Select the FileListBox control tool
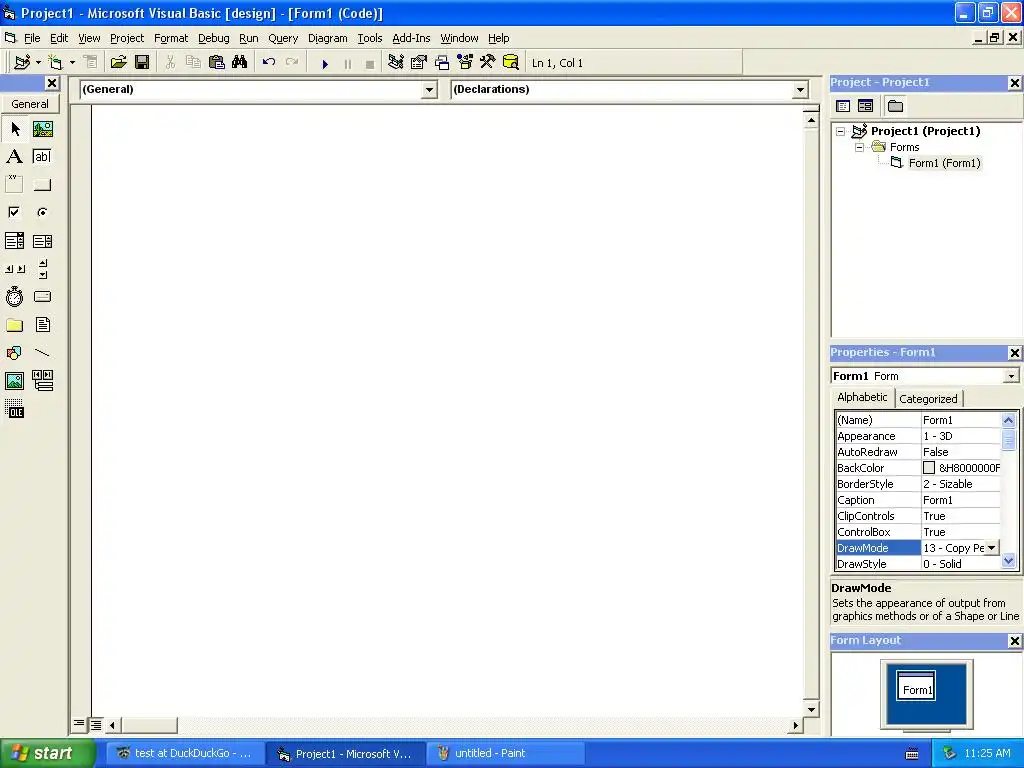The image size is (1024, 768). (43, 325)
